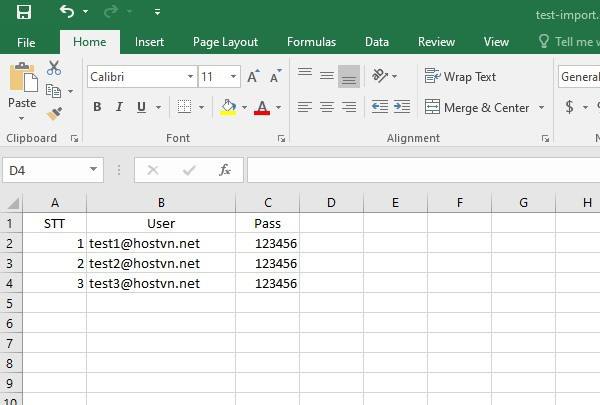Expand the font size dropdown
Screen dimensions: 600x405
[x=234, y=77]
